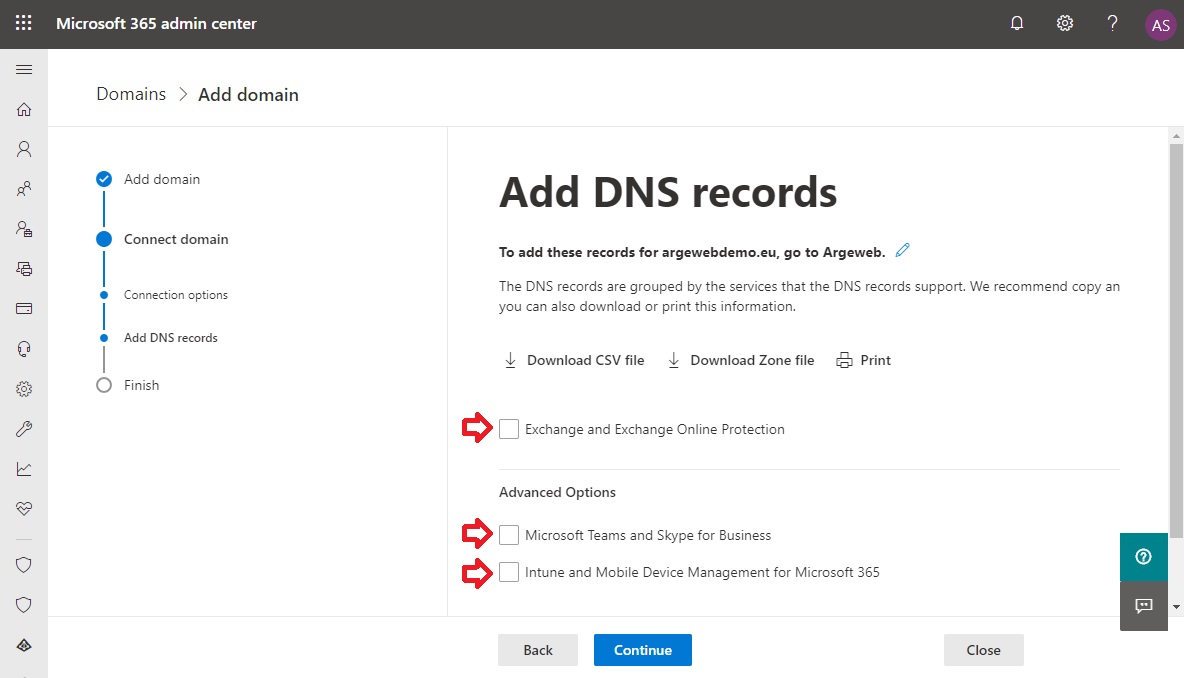The height and width of the screenshot is (678, 1184).
Task: Select the Add DNS records sub-step
Action: 159,337
